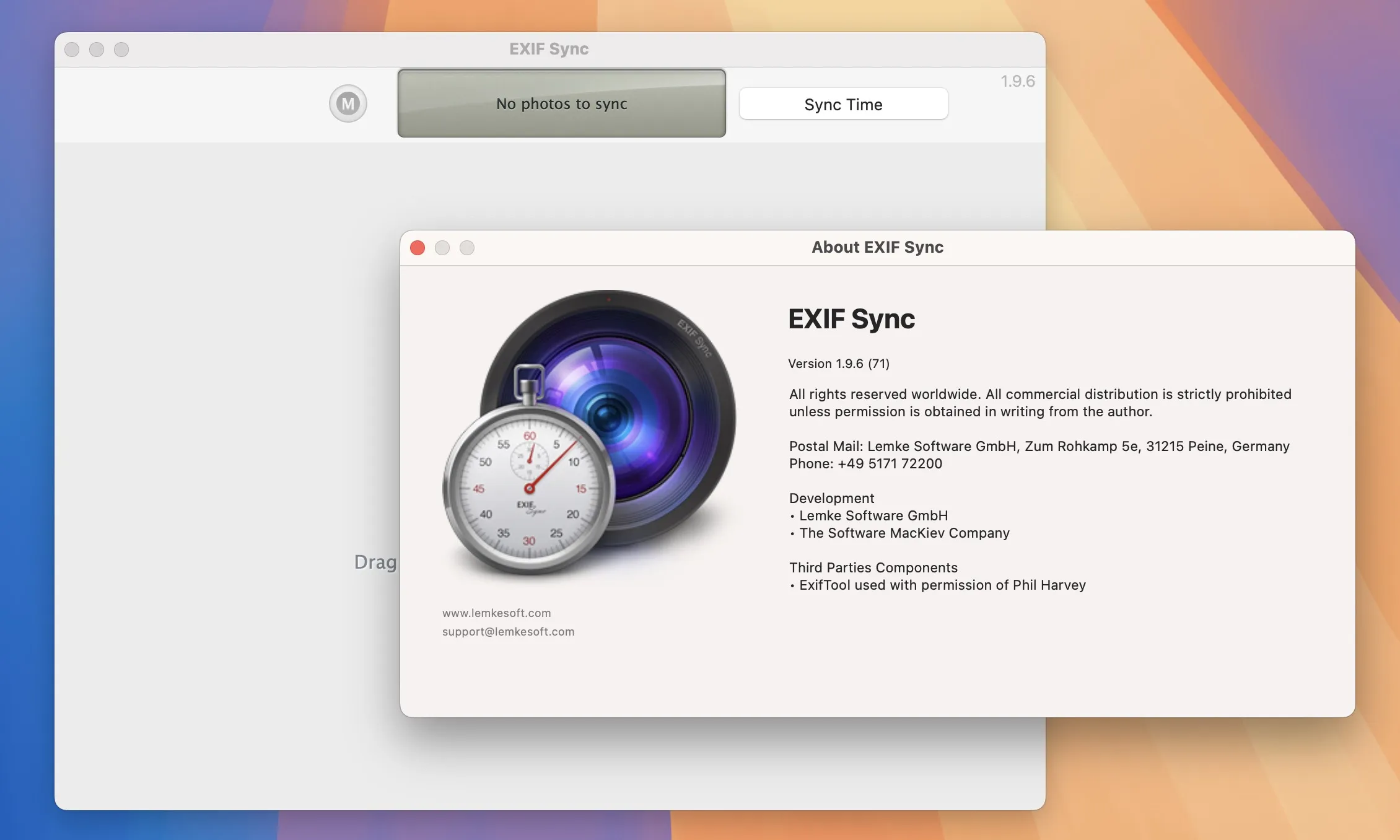
Task: Close the About EXIF Sync window
Action: 418,248
